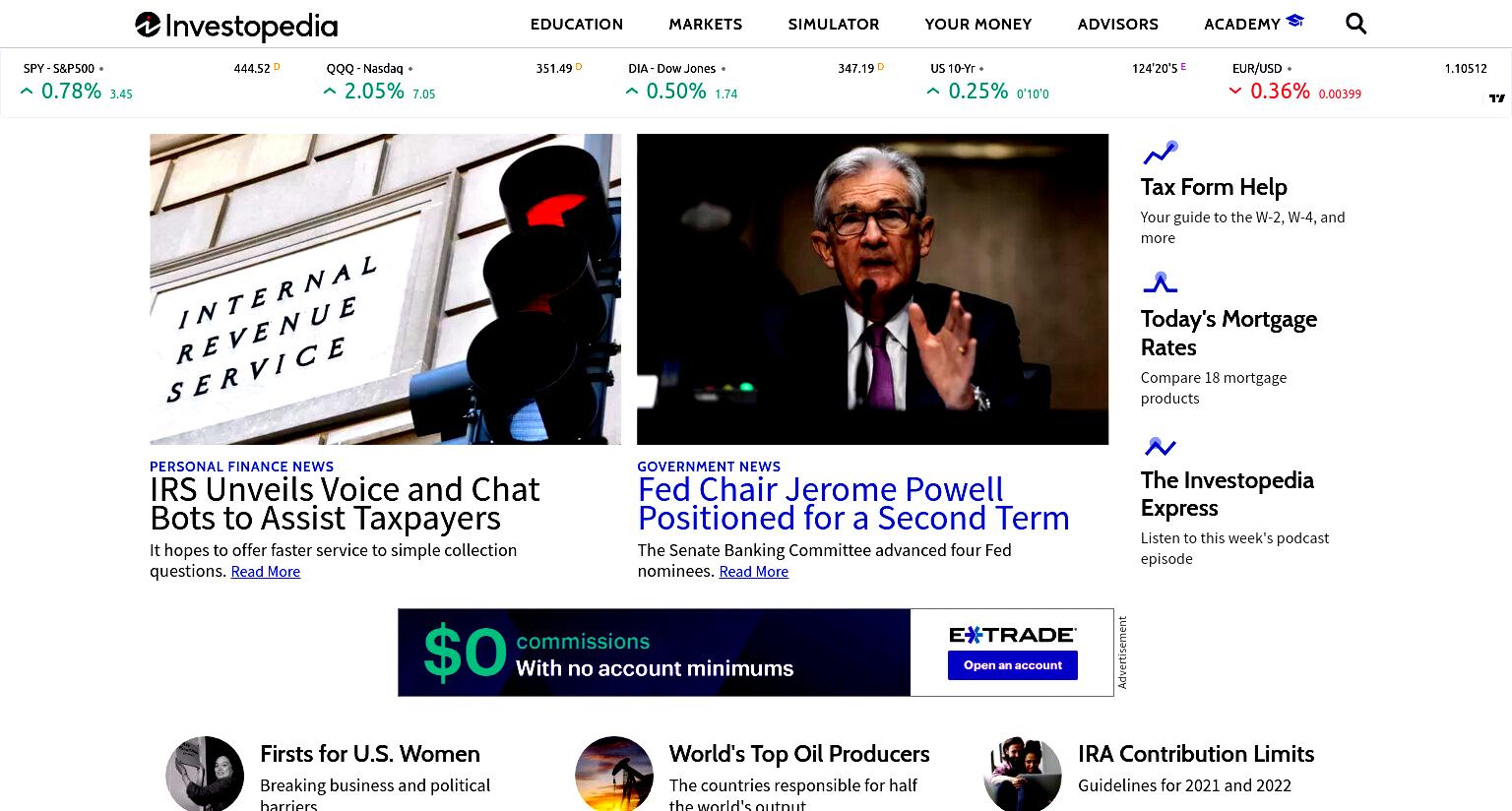
Task: Open the Your Money menu
Action: pos(978,24)
